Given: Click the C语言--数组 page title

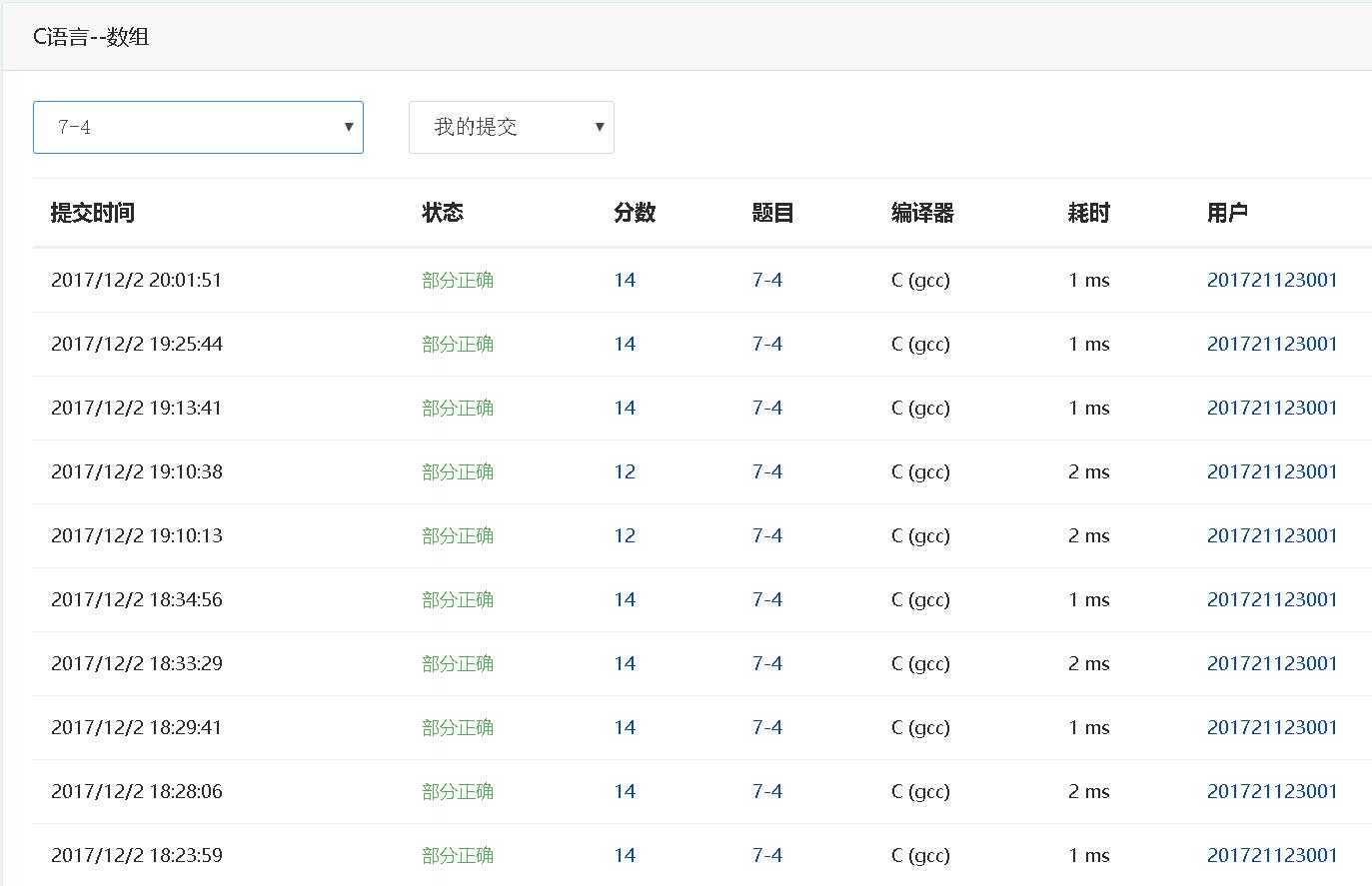Looking at the screenshot, I should tap(91, 37).
